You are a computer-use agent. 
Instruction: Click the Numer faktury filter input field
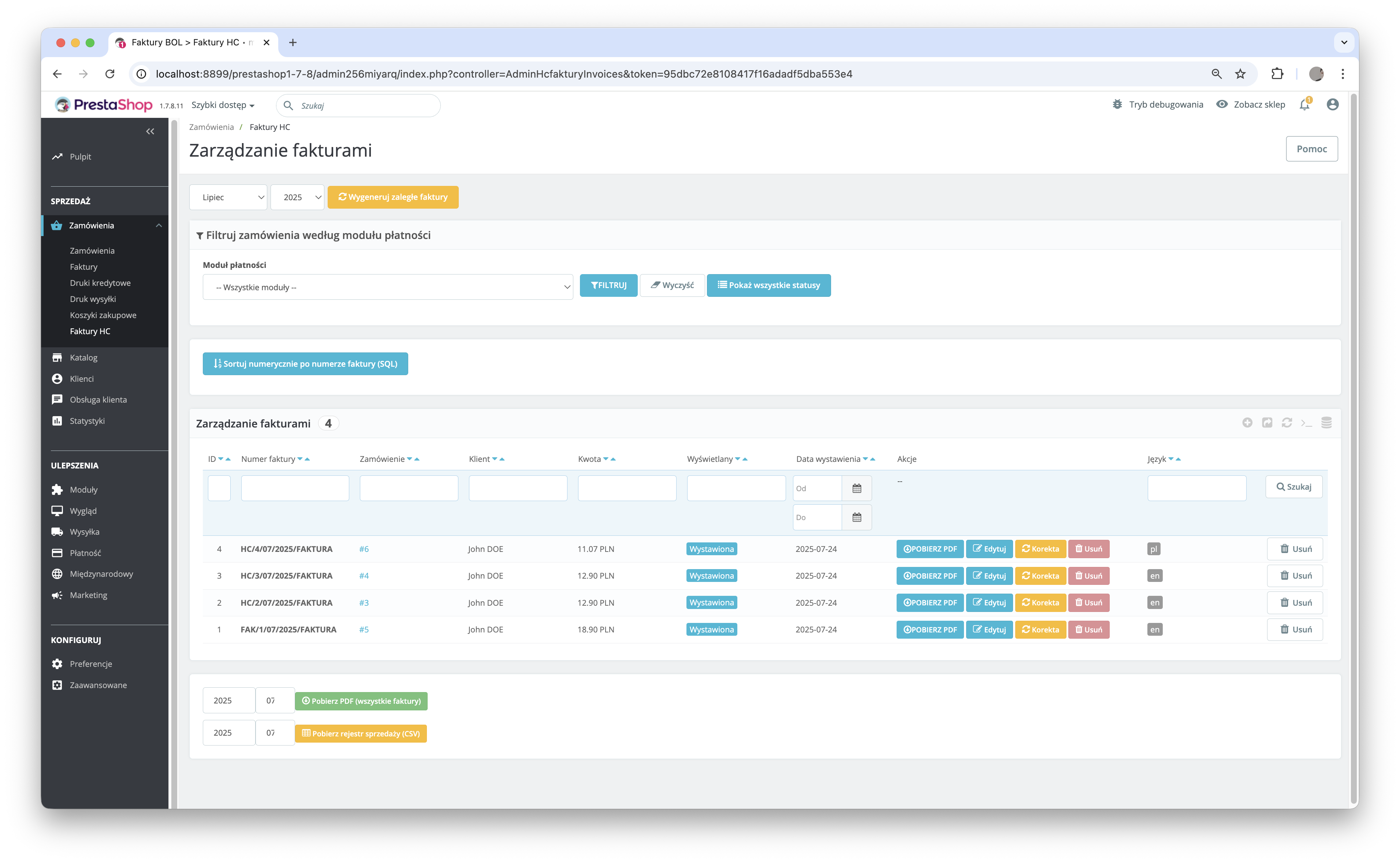(x=295, y=489)
